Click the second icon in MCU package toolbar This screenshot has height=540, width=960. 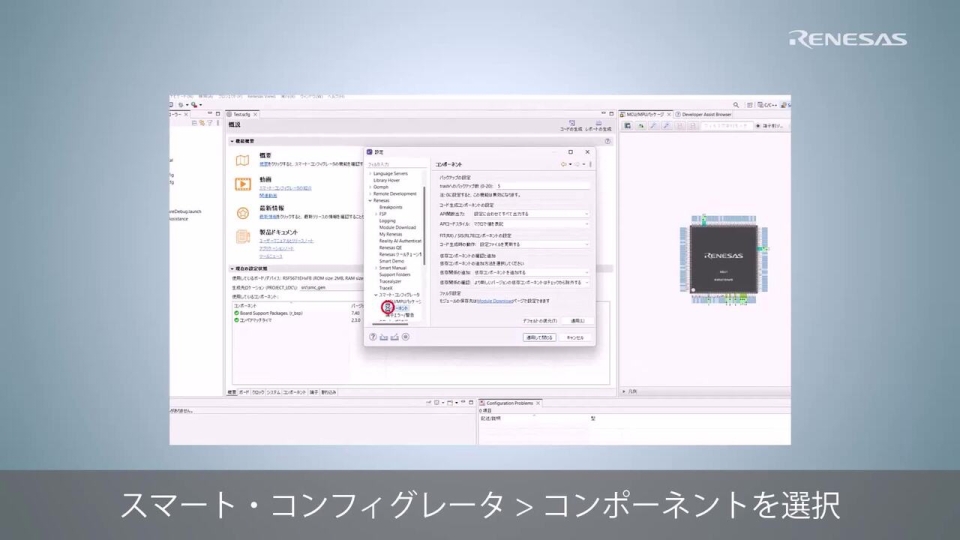pos(641,126)
